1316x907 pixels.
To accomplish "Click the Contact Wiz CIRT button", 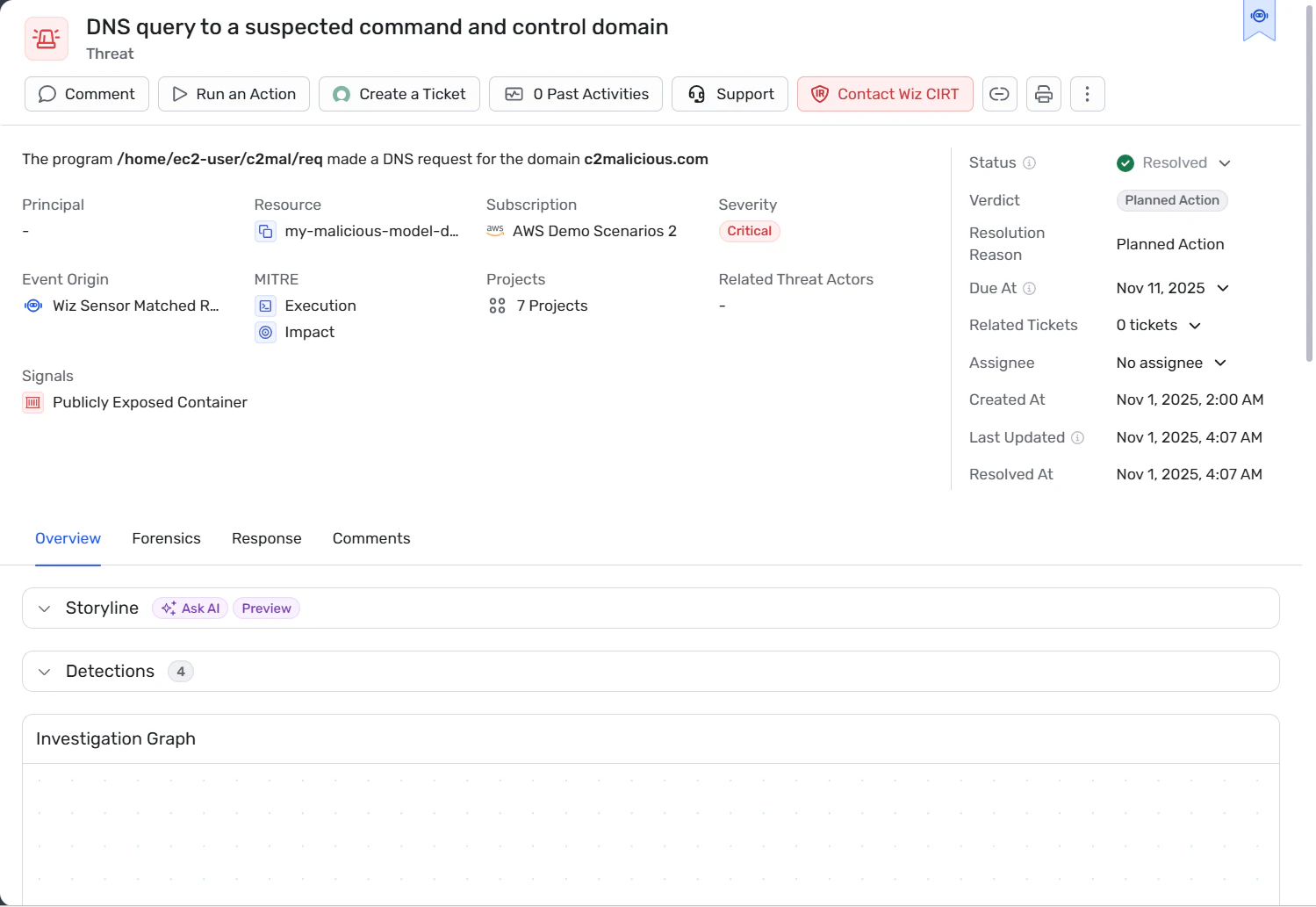I will [x=885, y=94].
